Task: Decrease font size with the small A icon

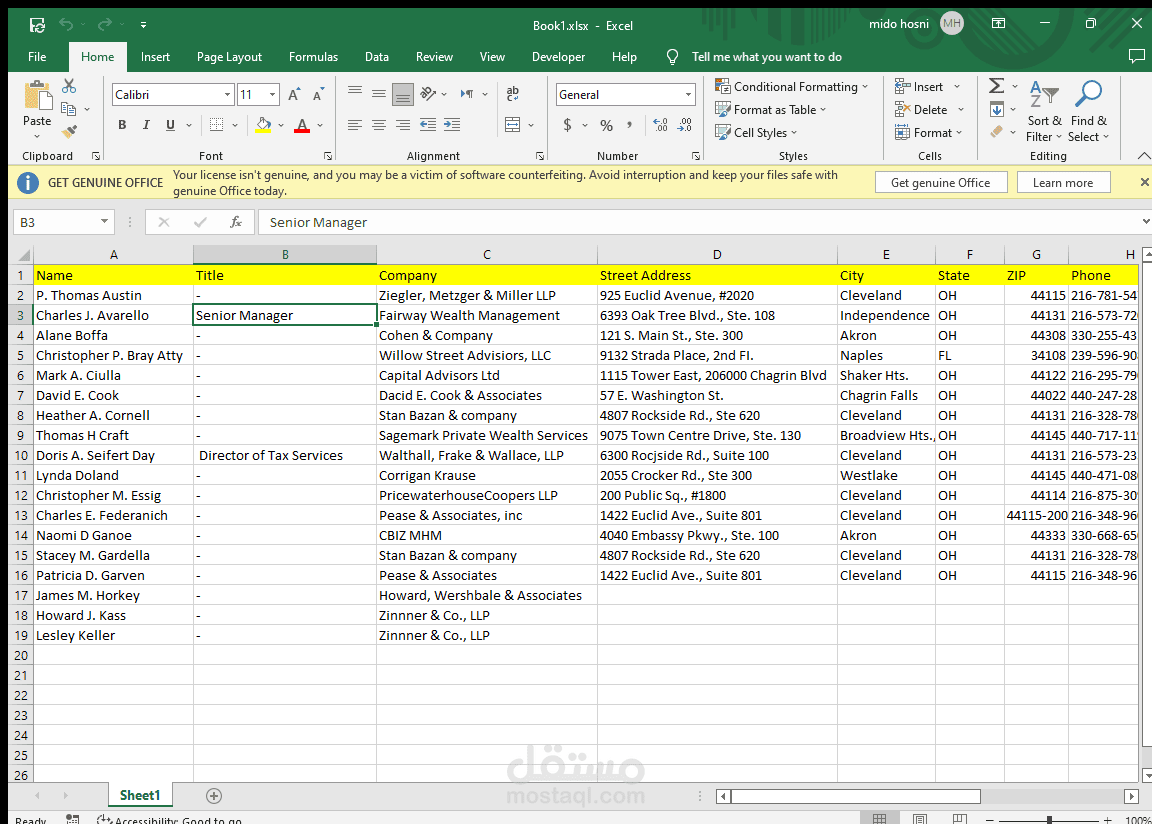Action: click(318, 95)
